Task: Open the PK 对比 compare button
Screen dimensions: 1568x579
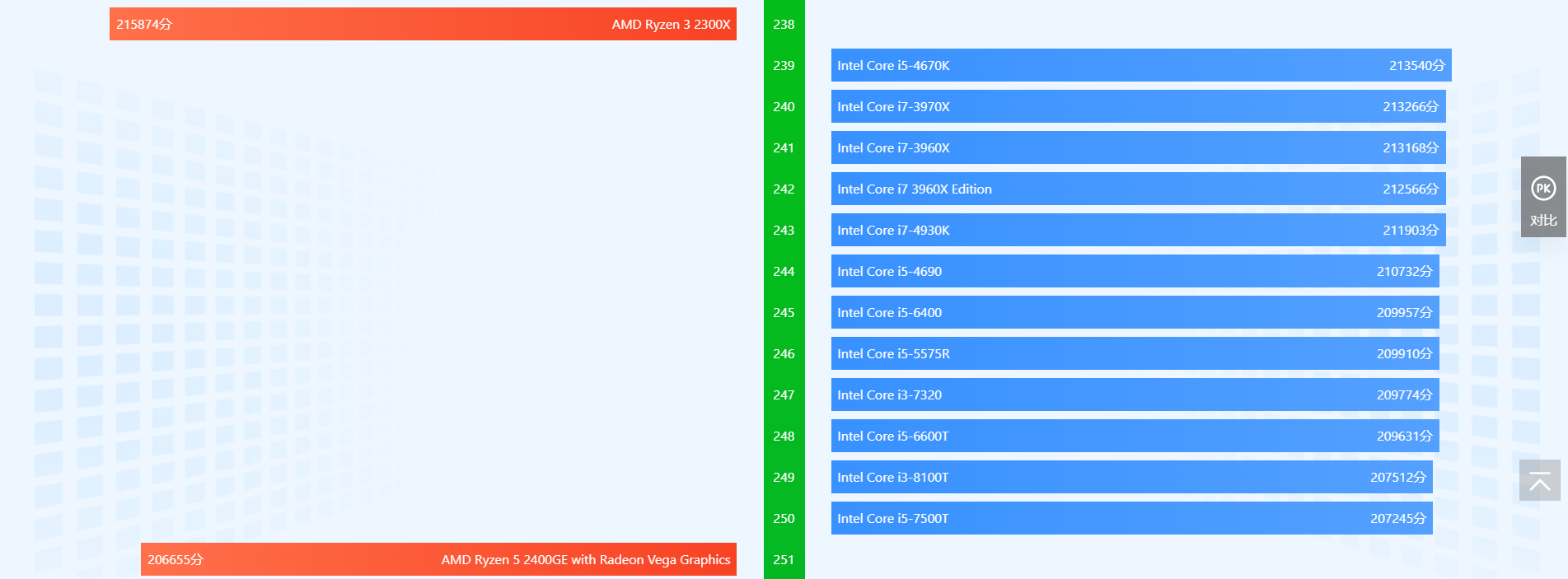Action: pos(1543,197)
